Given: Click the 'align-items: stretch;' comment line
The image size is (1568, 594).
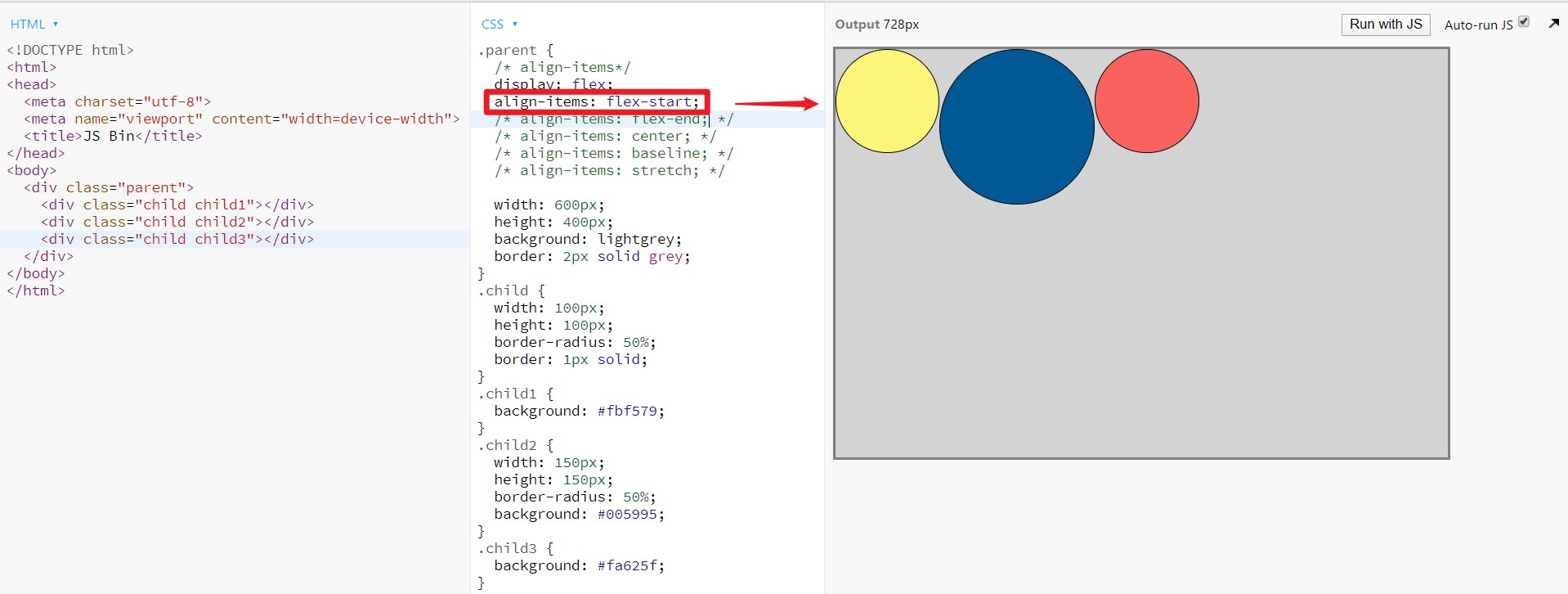Looking at the screenshot, I should [x=609, y=170].
